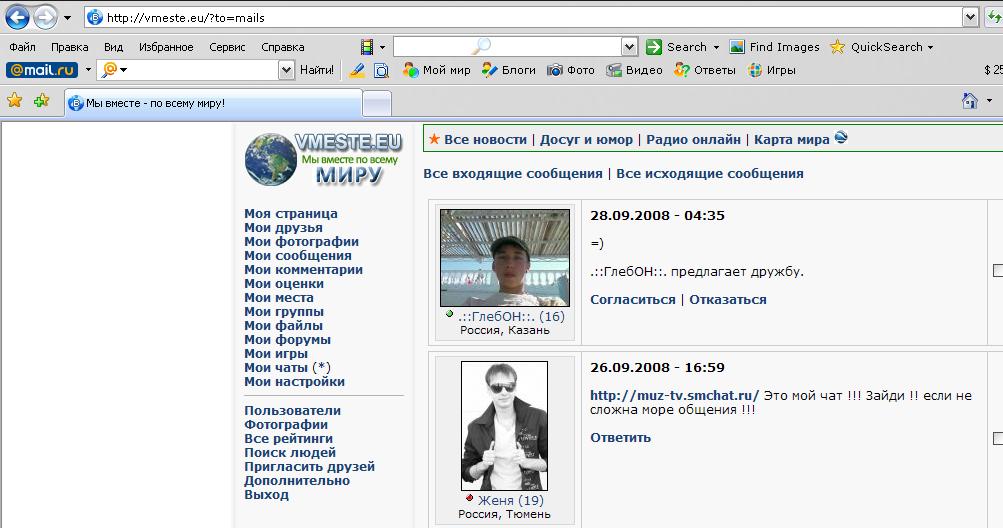Check the box for ГлебОН message

click(997, 270)
